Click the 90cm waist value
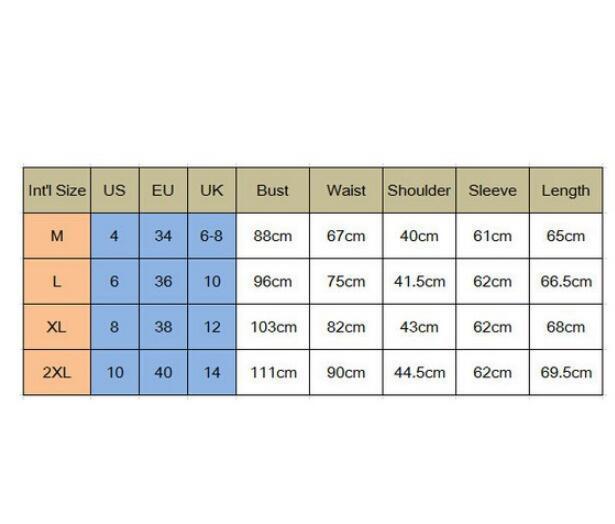615x524 pixels. pyautogui.click(x=346, y=372)
